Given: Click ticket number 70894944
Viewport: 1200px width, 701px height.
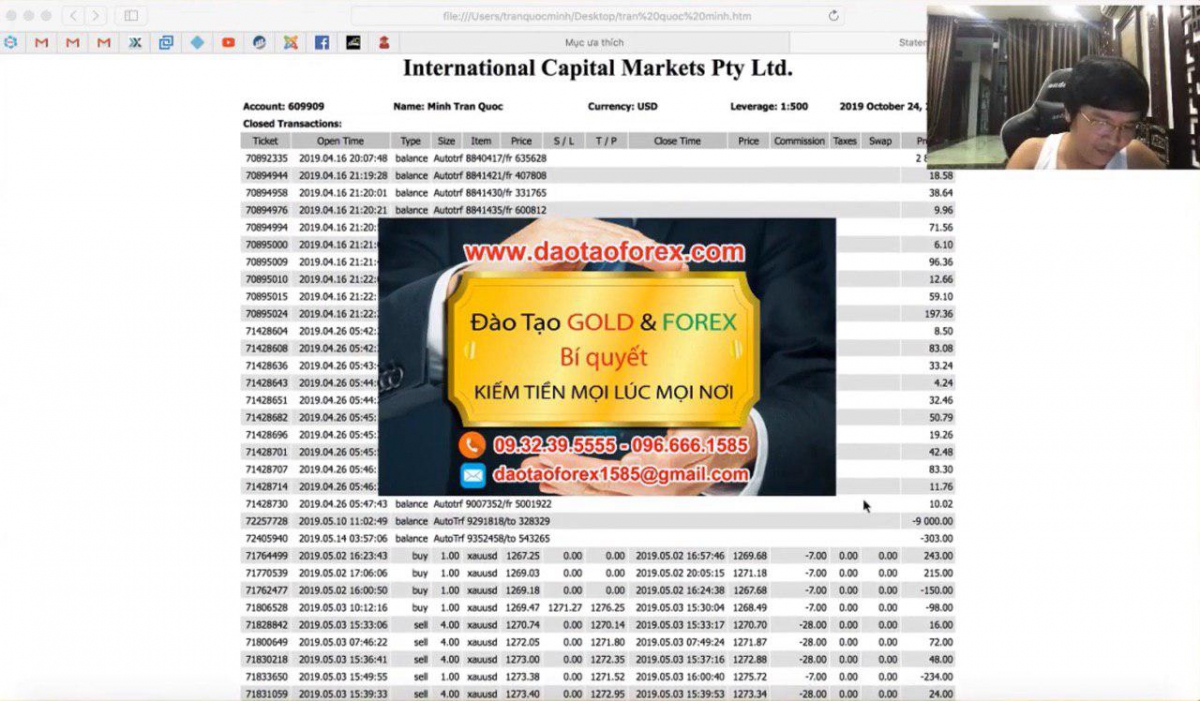Looking at the screenshot, I should click(266, 176).
